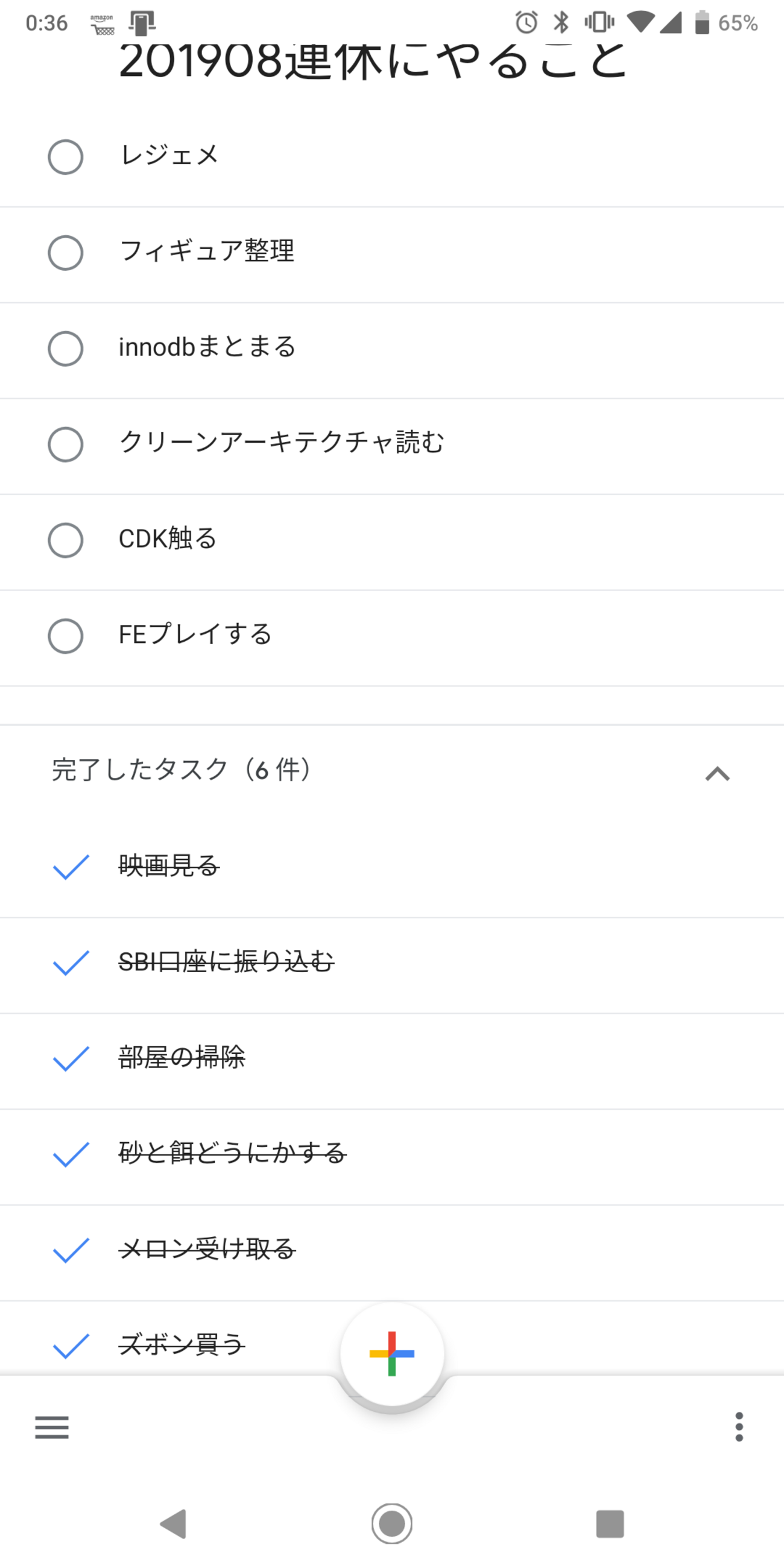Collapse the completed tasks chevron
784x1568 pixels.
click(x=717, y=773)
